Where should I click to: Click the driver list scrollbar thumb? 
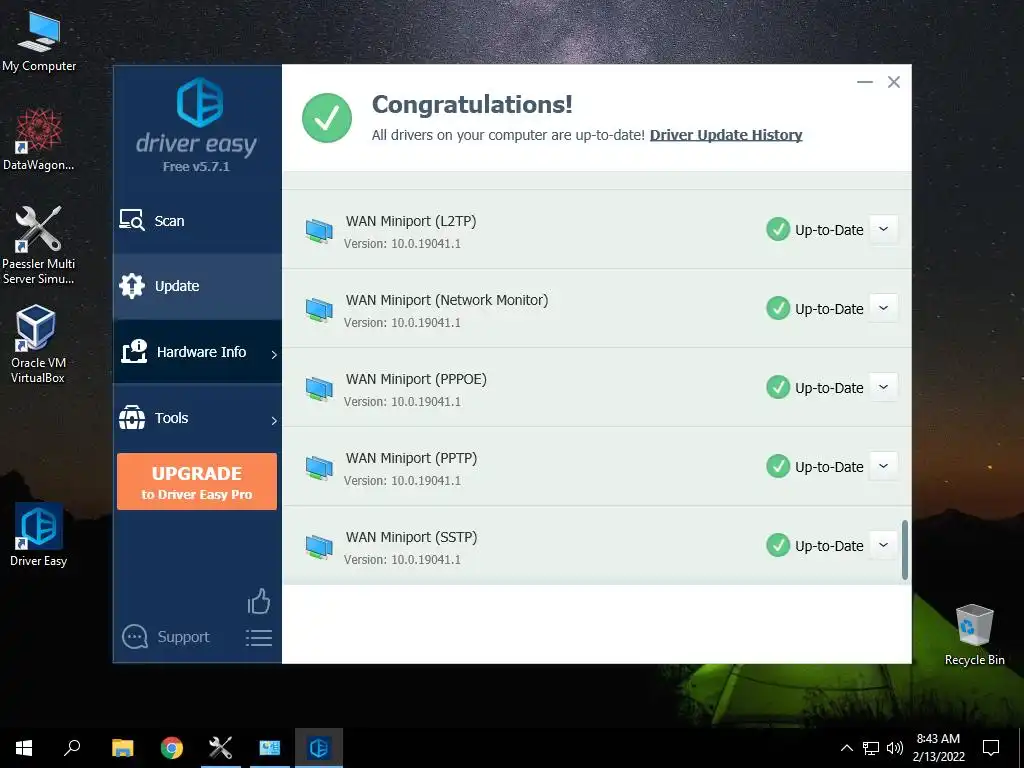[x=904, y=549]
